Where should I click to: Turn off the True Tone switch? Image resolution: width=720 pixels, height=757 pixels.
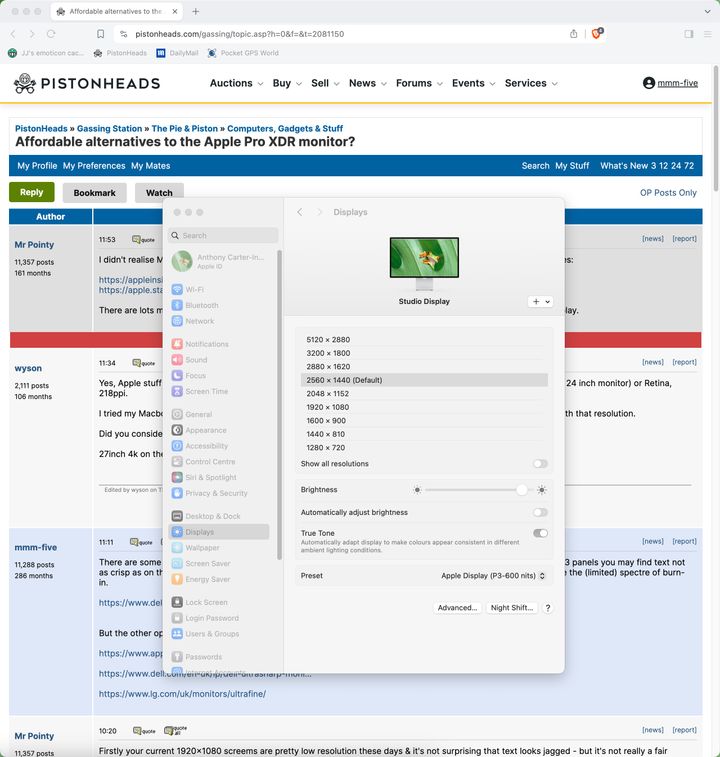click(540, 534)
